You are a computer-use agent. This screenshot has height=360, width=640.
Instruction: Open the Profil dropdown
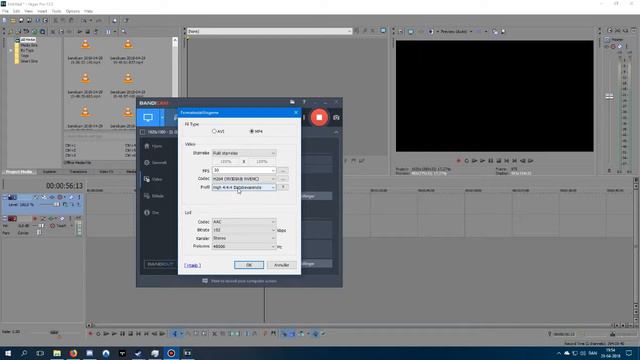click(244, 187)
